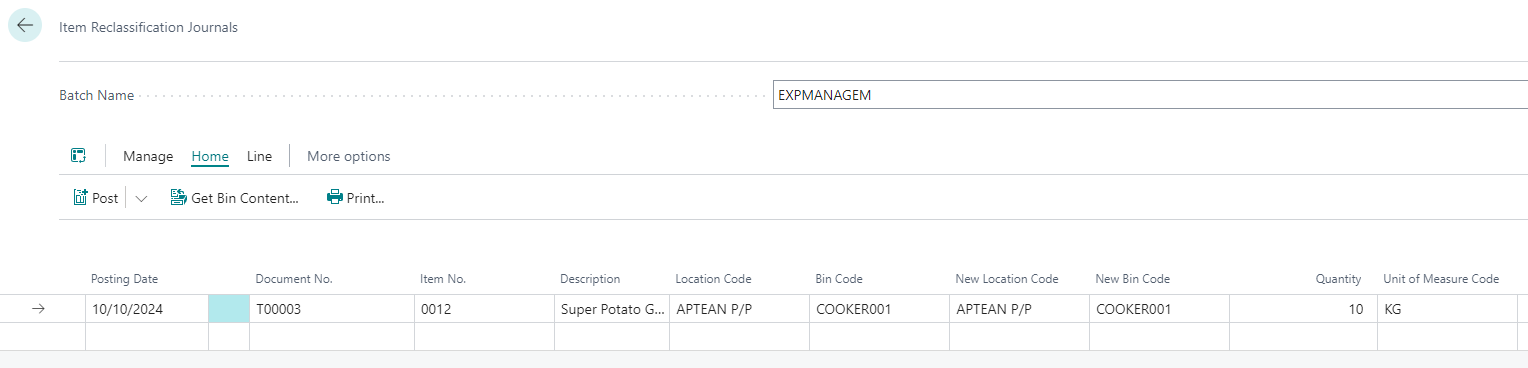1528x368 pixels.
Task: Select Item No. 0012 cell
Action: 484,309
